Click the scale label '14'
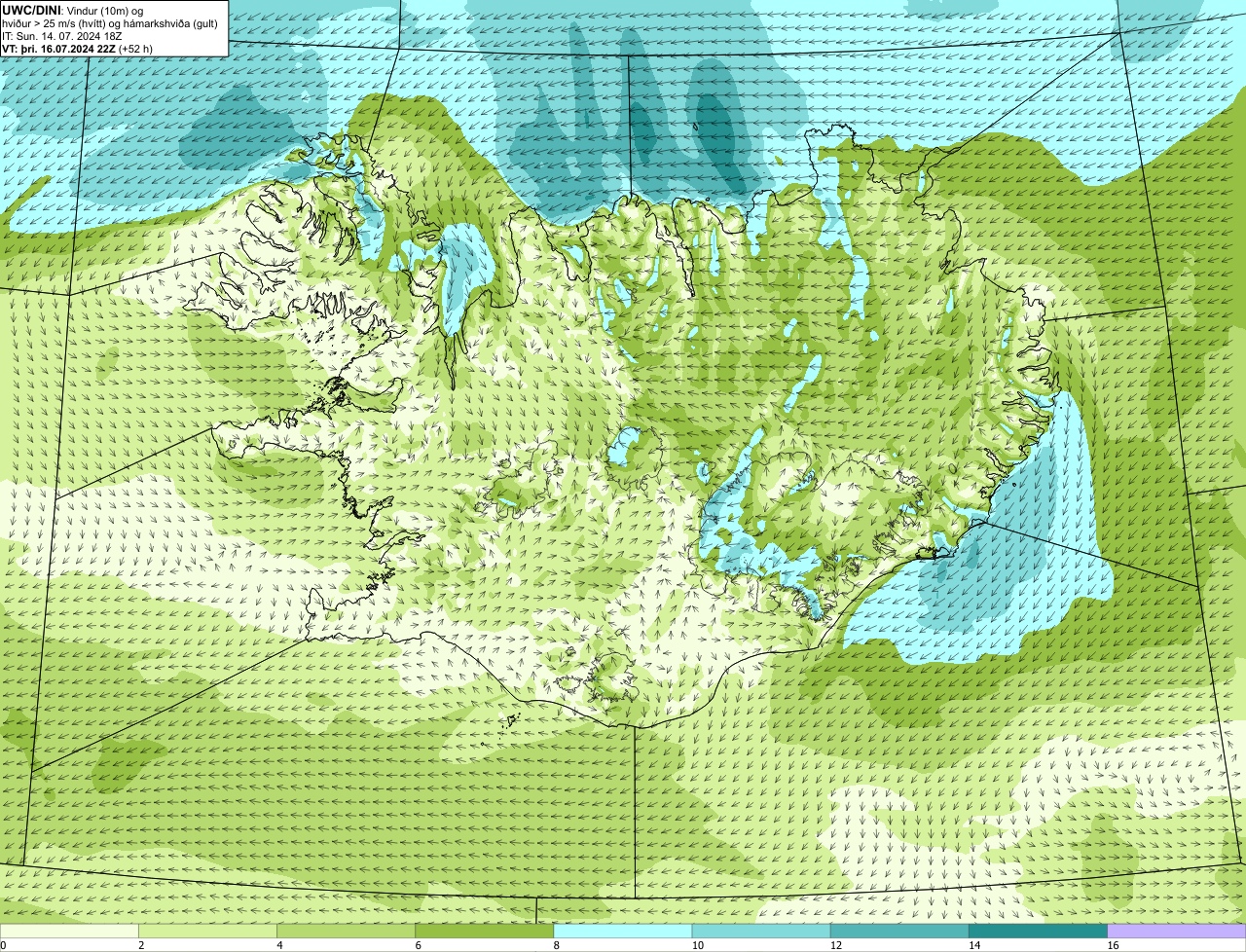Screen dimensions: 1246x952 point(973,945)
